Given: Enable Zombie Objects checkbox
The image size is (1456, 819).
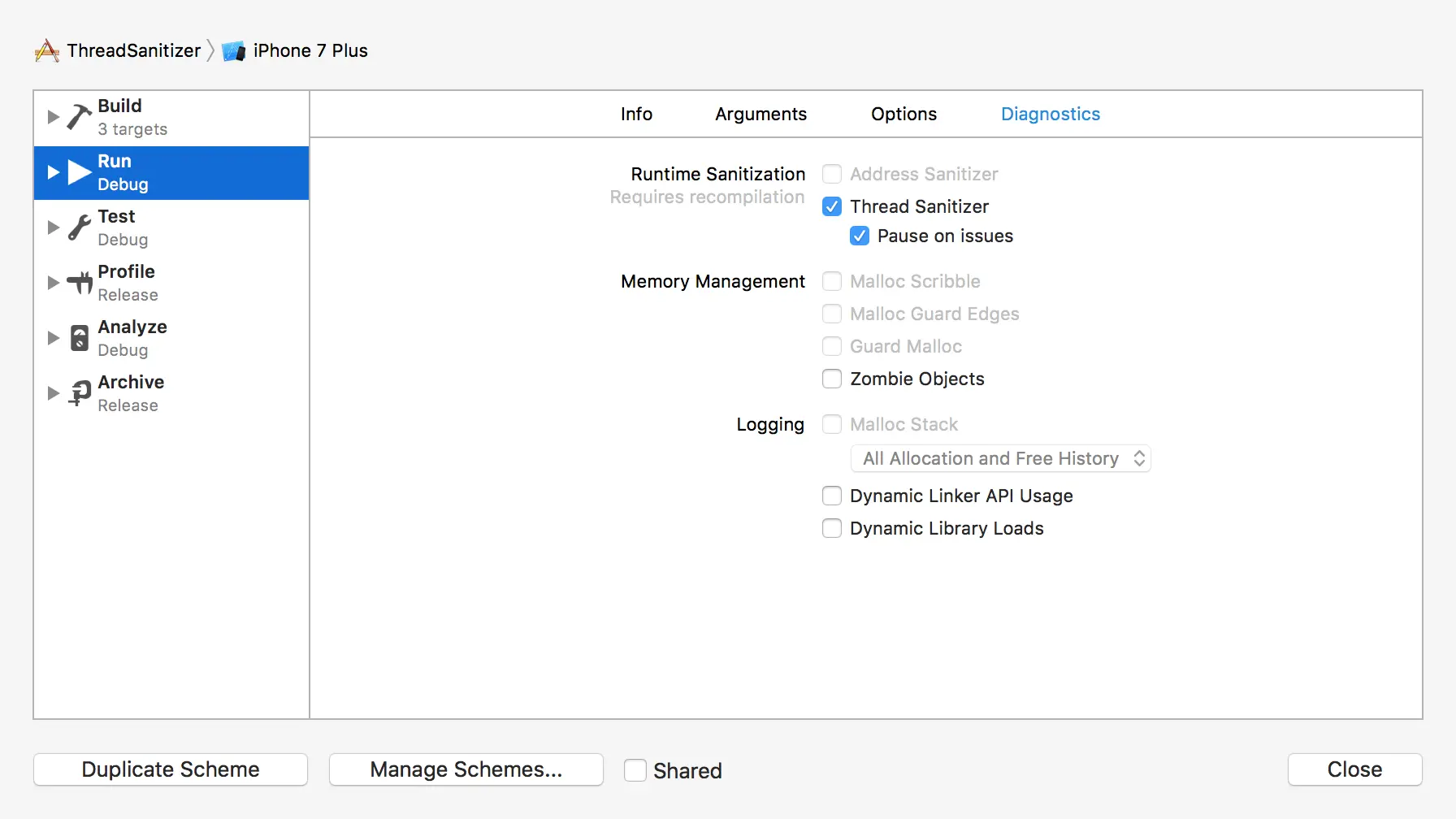Looking at the screenshot, I should click(832, 379).
